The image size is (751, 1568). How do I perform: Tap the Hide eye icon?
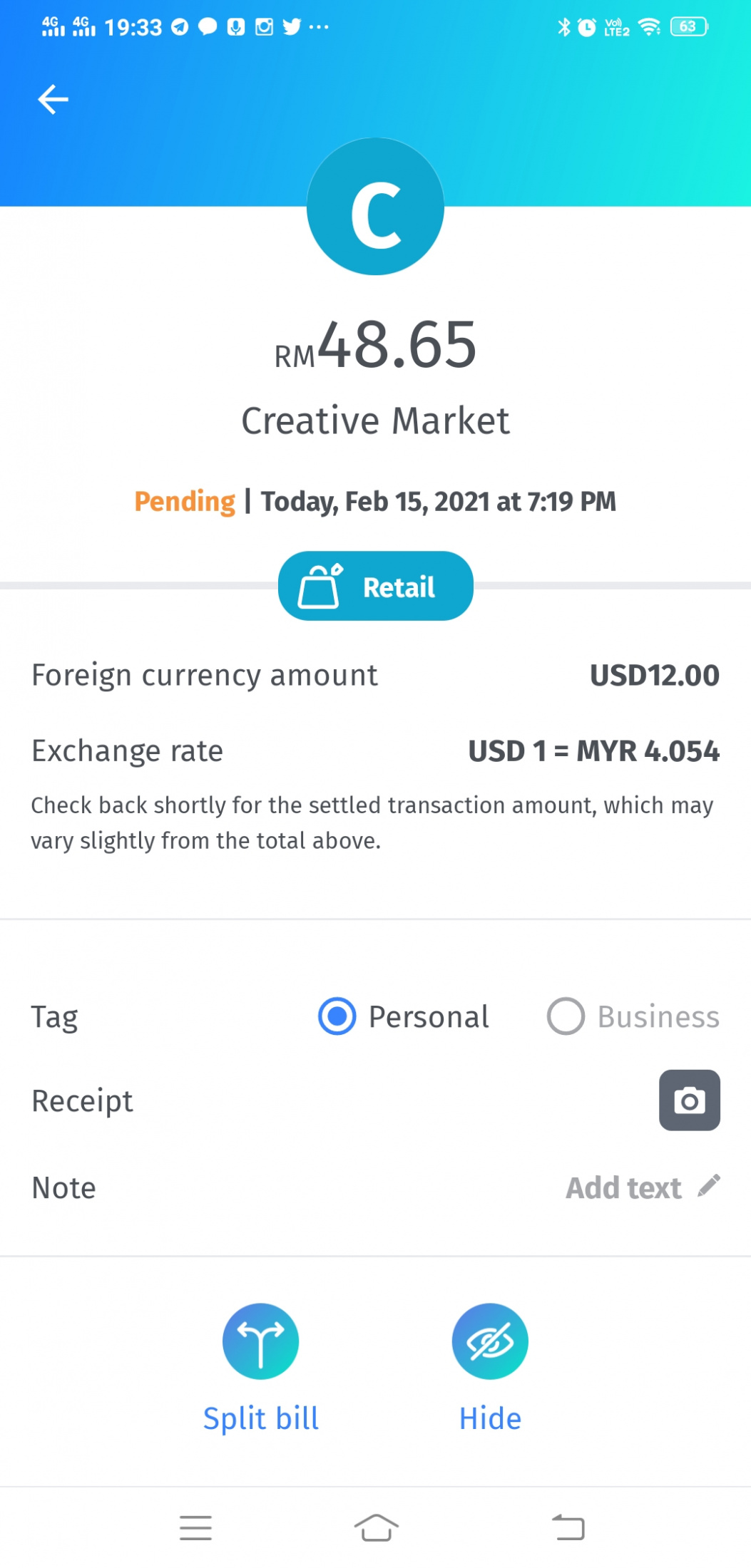point(490,1341)
